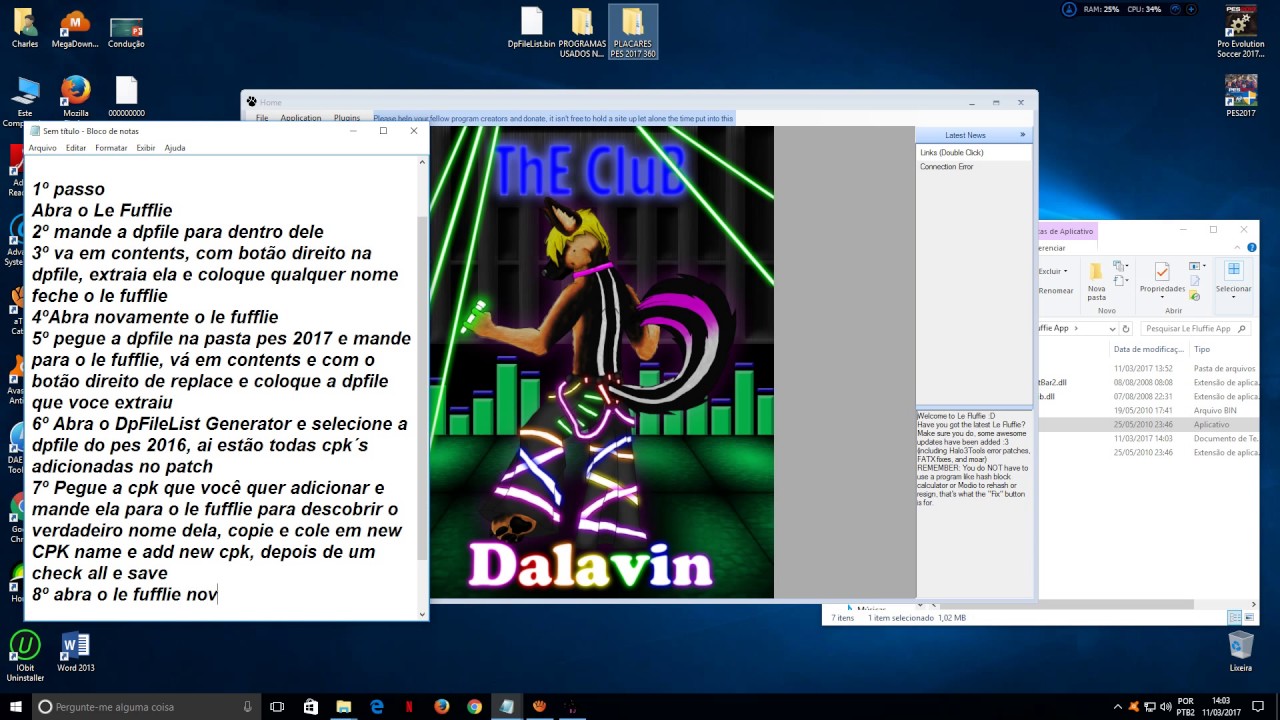This screenshot has height=720, width=1280.
Task: Select the Pasta de arquivos row in Explorer
Action: pyautogui.click(x=1148, y=368)
